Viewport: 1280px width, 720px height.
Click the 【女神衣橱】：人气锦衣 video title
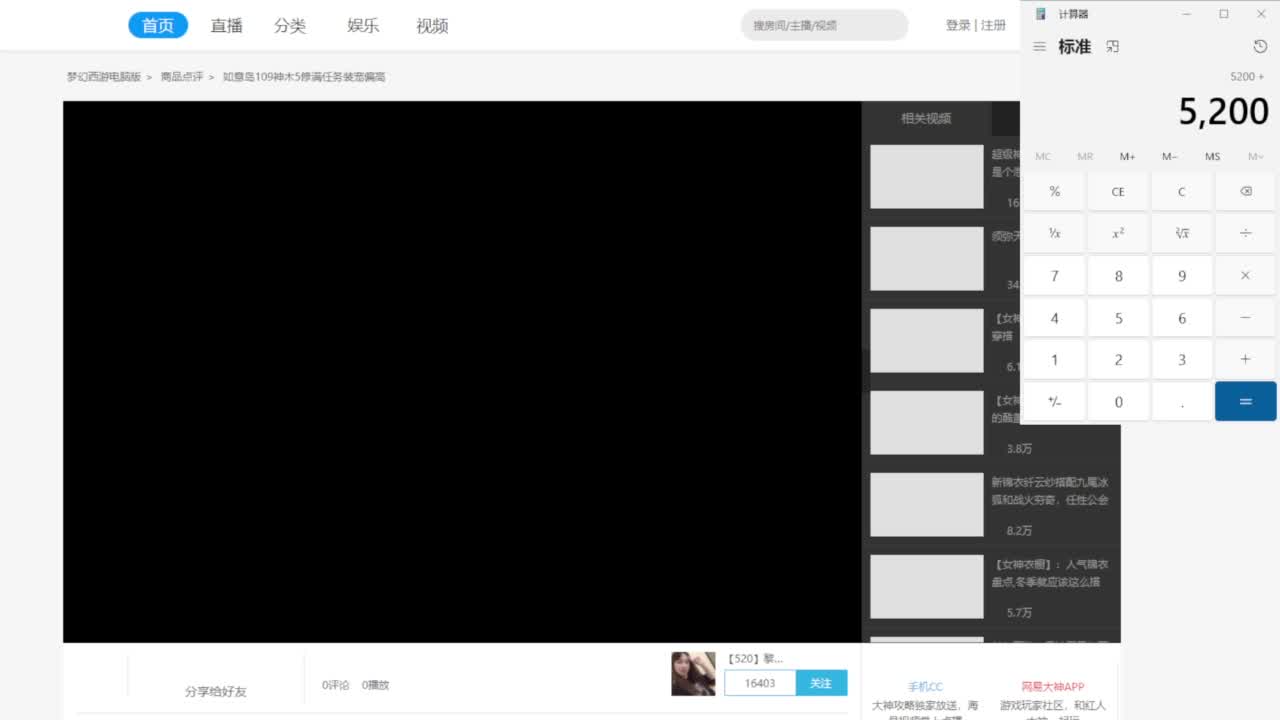coord(1050,573)
